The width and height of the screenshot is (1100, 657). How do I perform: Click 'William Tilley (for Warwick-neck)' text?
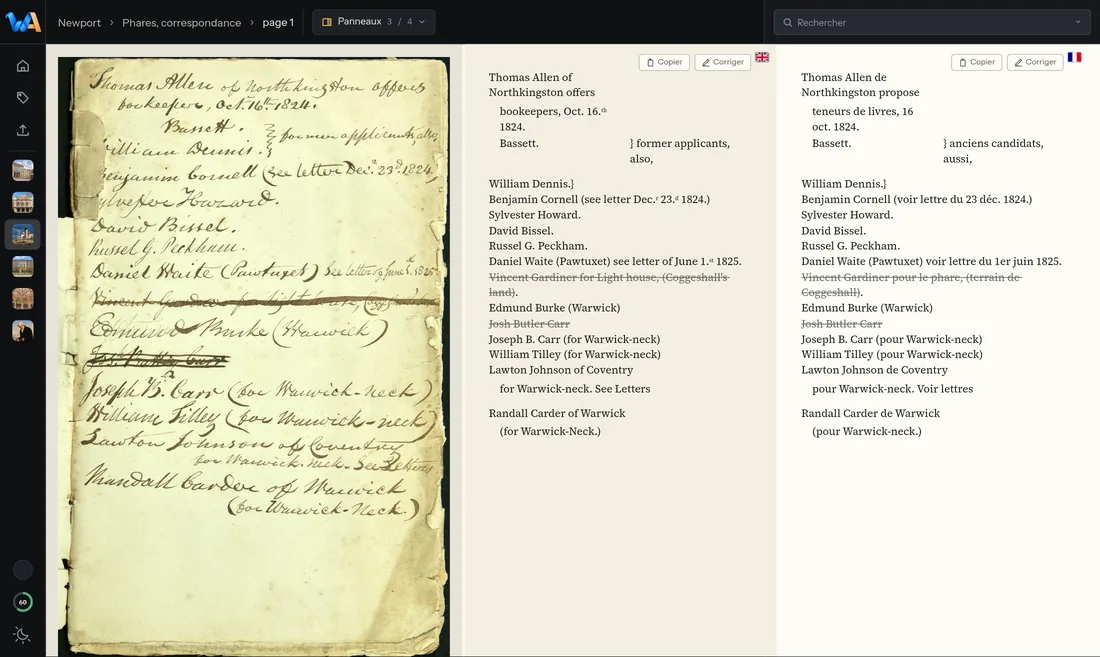[575, 355]
